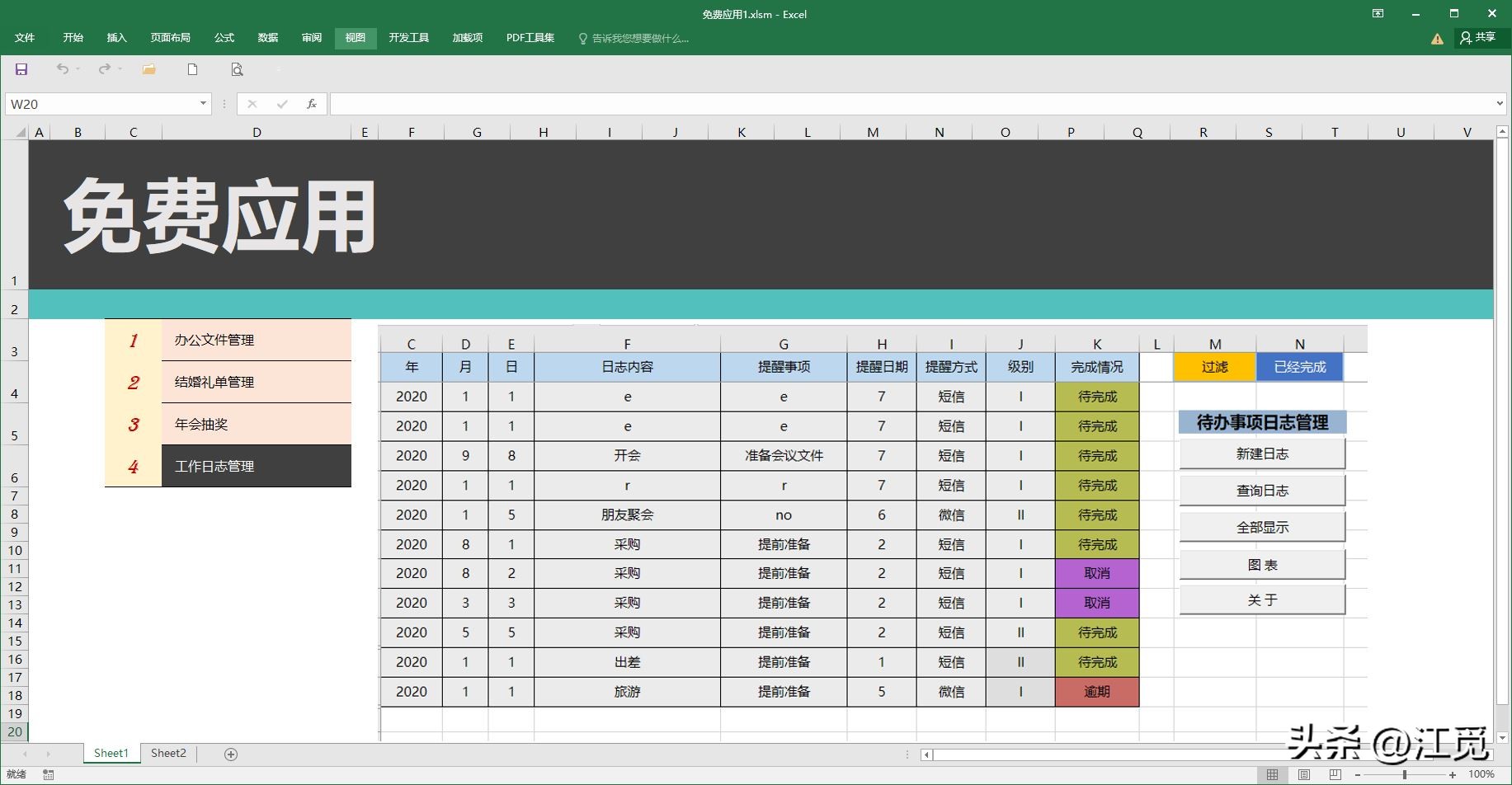Select the 年会抽奖 menu item
Viewport: 1512px width, 785px height.
257,425
